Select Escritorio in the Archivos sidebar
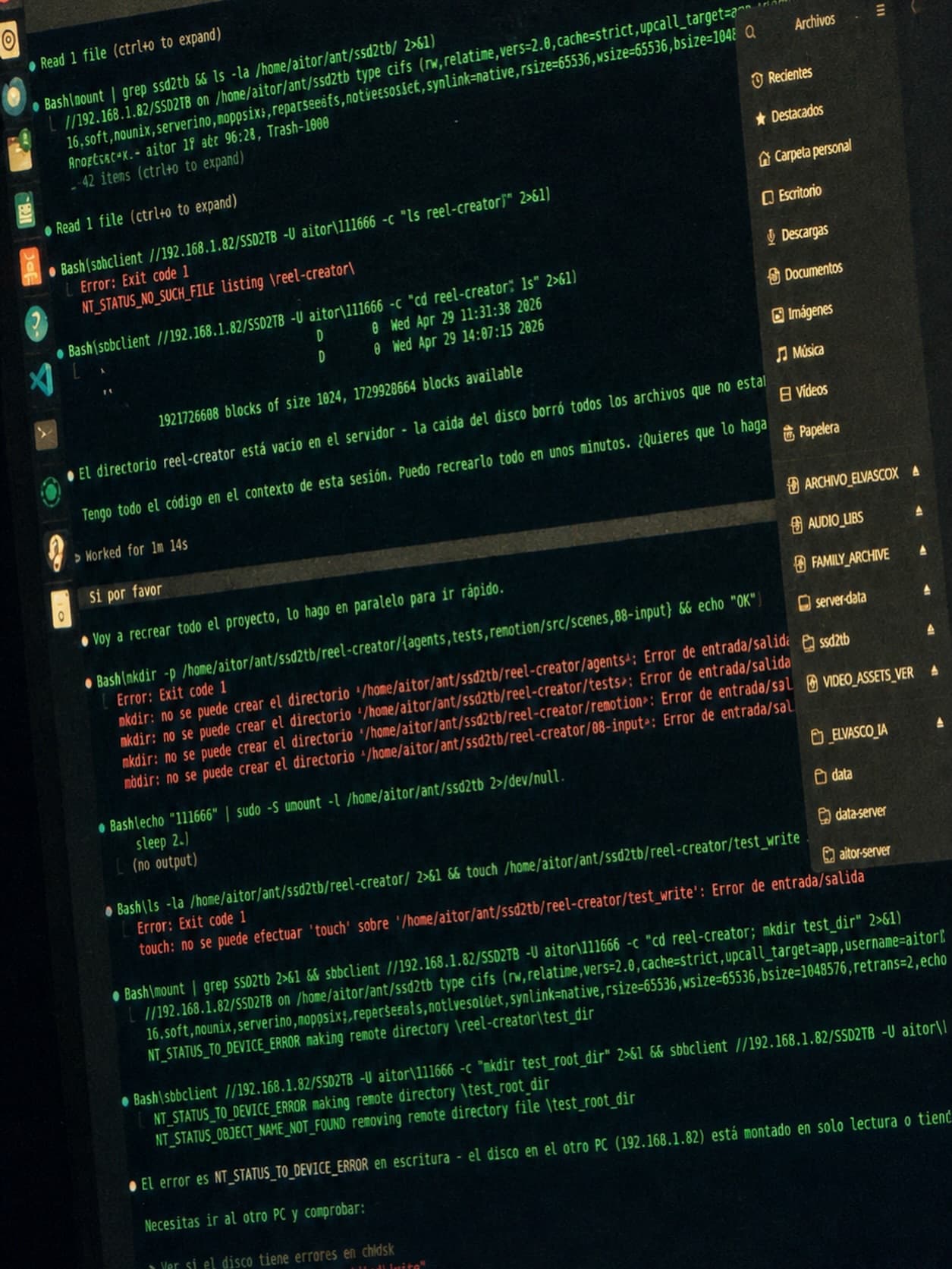The image size is (952, 1269). pos(791,194)
